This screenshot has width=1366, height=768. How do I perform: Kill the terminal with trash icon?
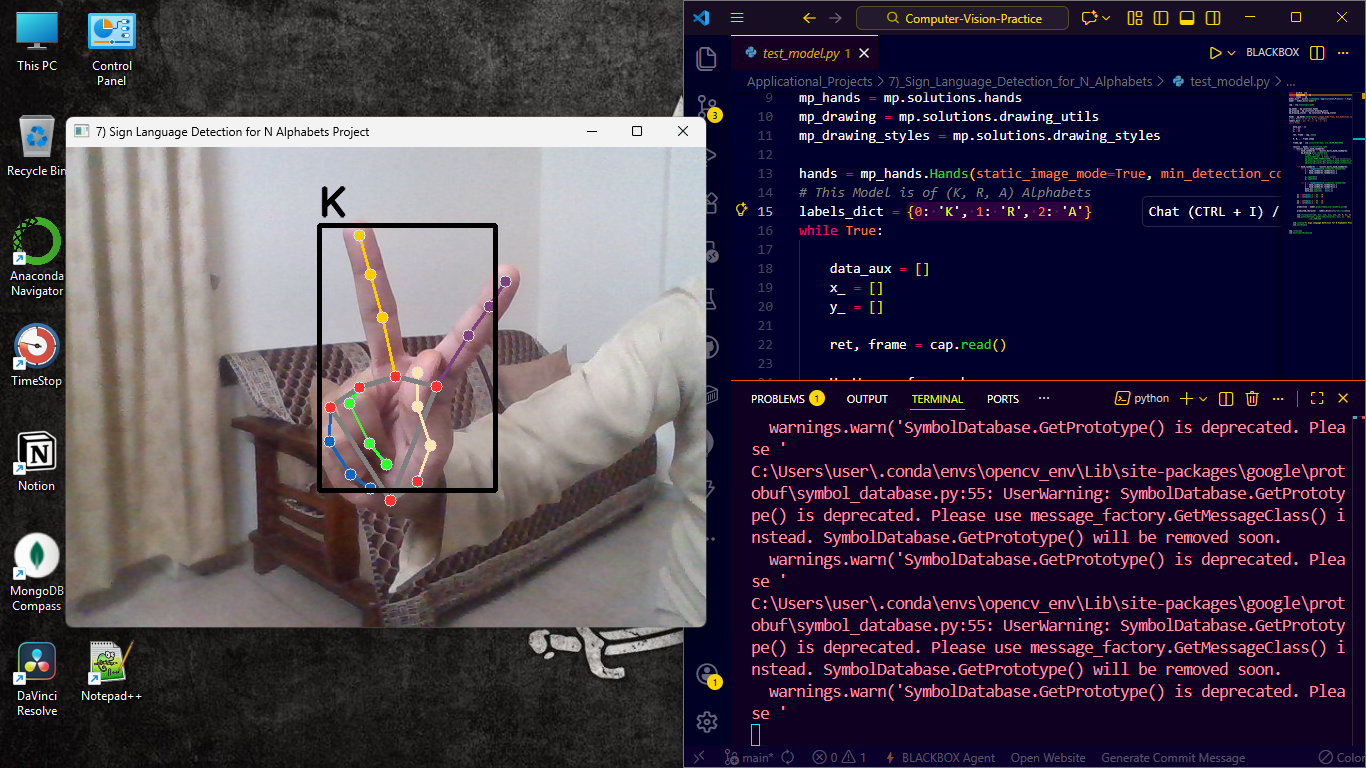click(x=1252, y=398)
